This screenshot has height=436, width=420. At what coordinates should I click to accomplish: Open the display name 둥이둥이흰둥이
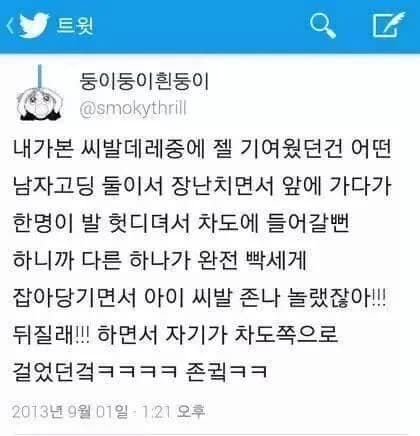click(144, 81)
